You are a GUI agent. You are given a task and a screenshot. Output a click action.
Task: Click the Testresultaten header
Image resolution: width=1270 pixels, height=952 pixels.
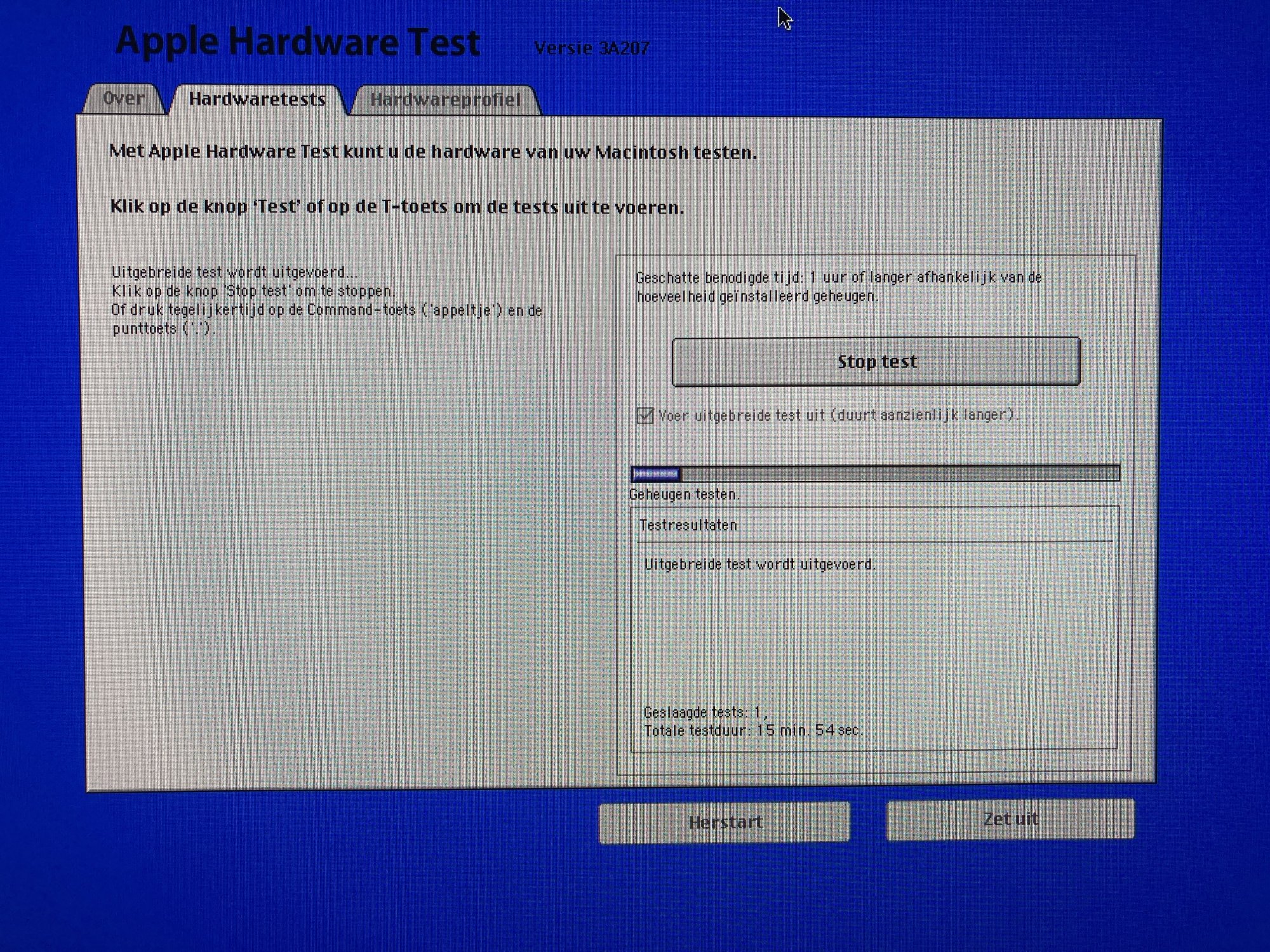[688, 526]
